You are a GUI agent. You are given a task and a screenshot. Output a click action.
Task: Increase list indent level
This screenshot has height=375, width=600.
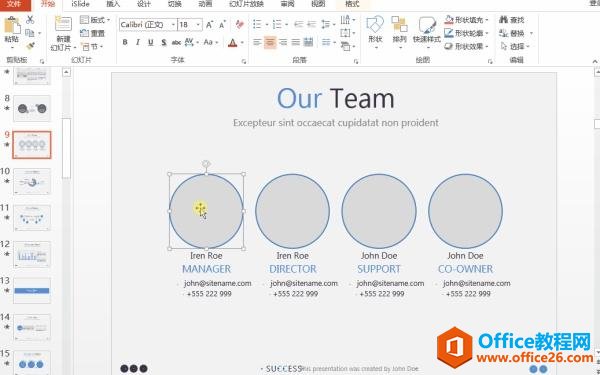point(311,25)
